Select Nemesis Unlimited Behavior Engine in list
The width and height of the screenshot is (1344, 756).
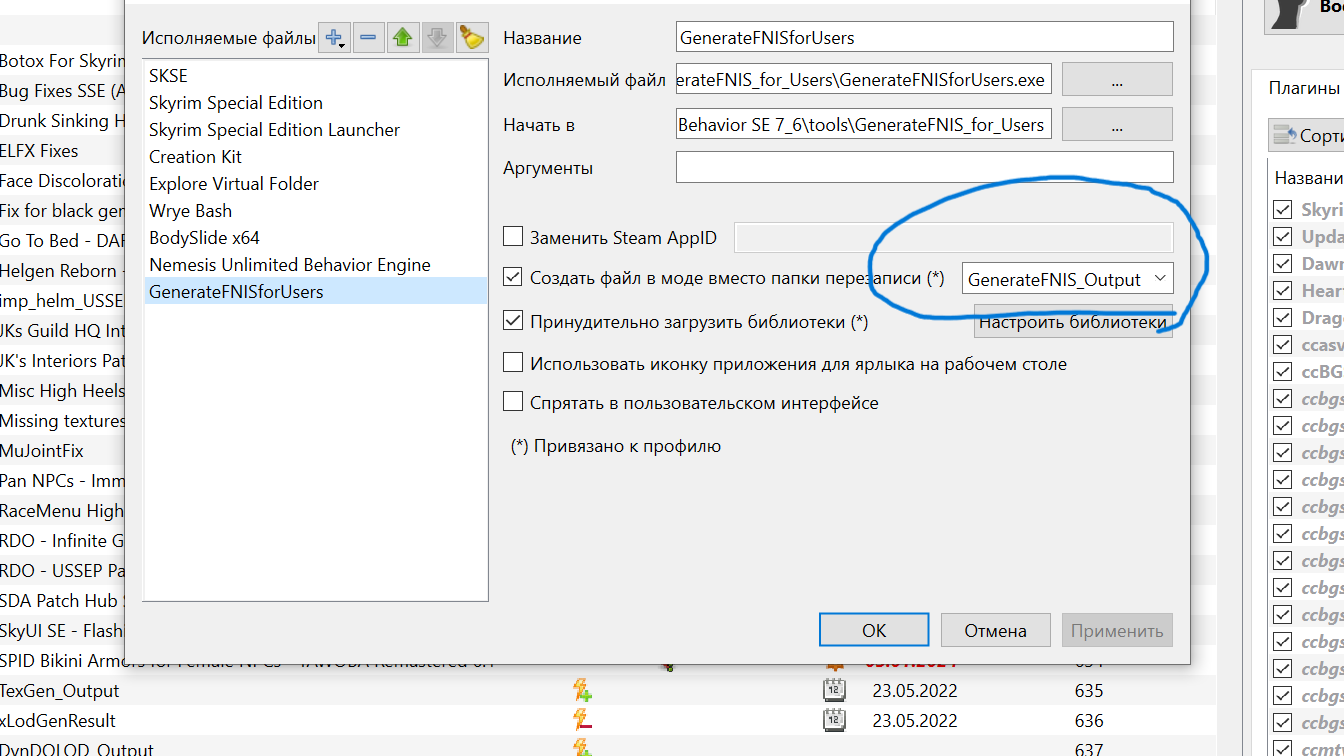[x=289, y=265]
